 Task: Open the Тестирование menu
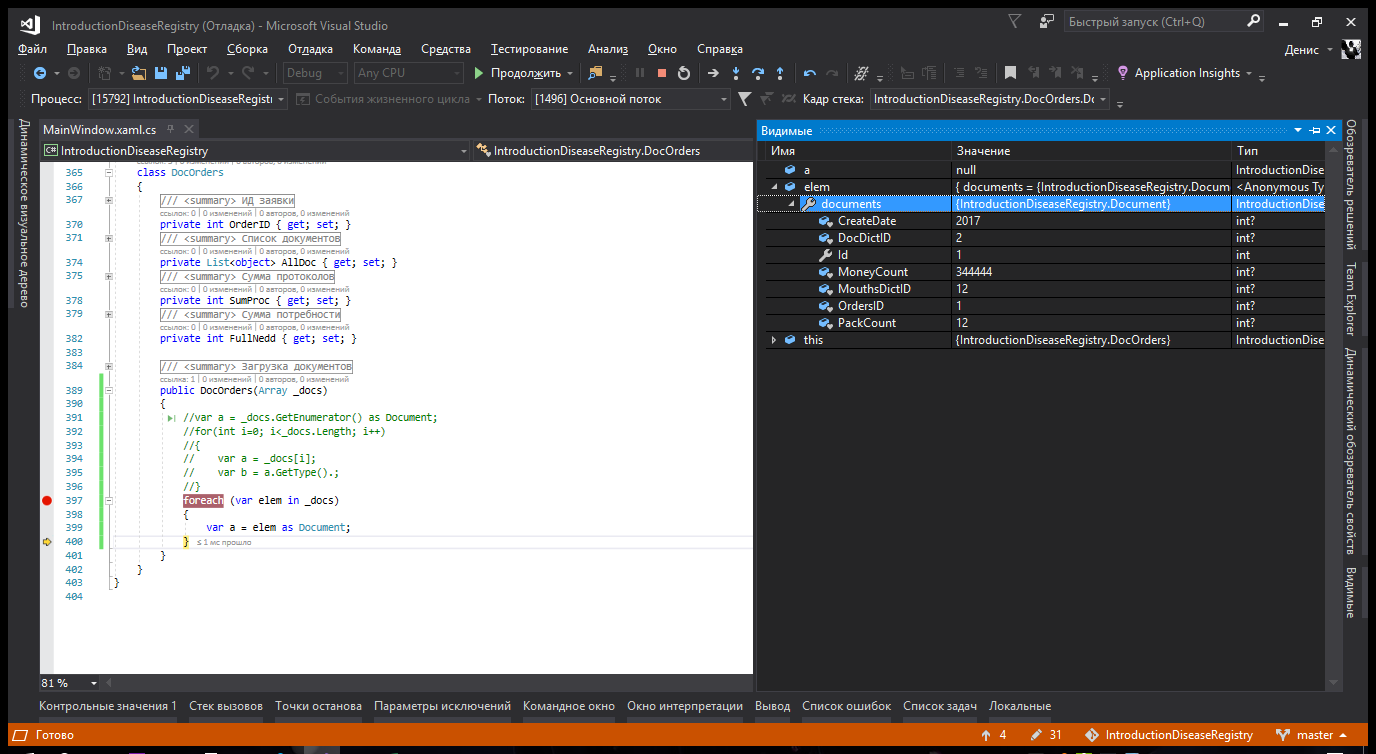529,49
